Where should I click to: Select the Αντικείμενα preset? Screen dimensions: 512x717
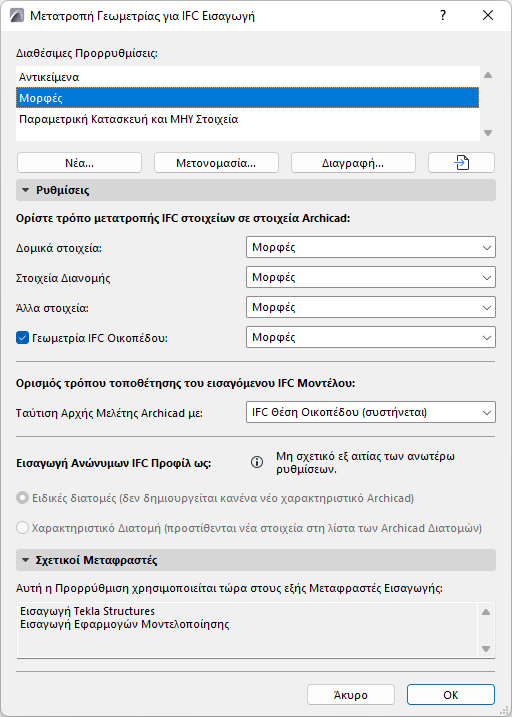[x=248, y=77]
